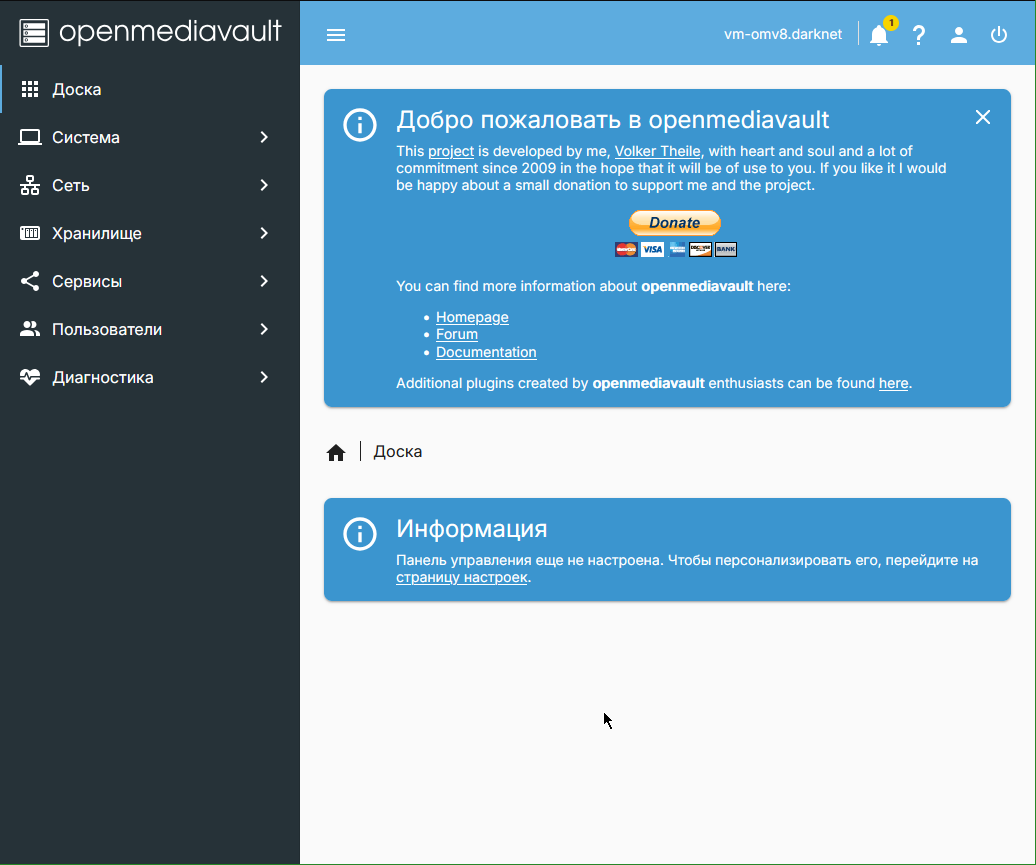Open the project link

tap(451, 151)
